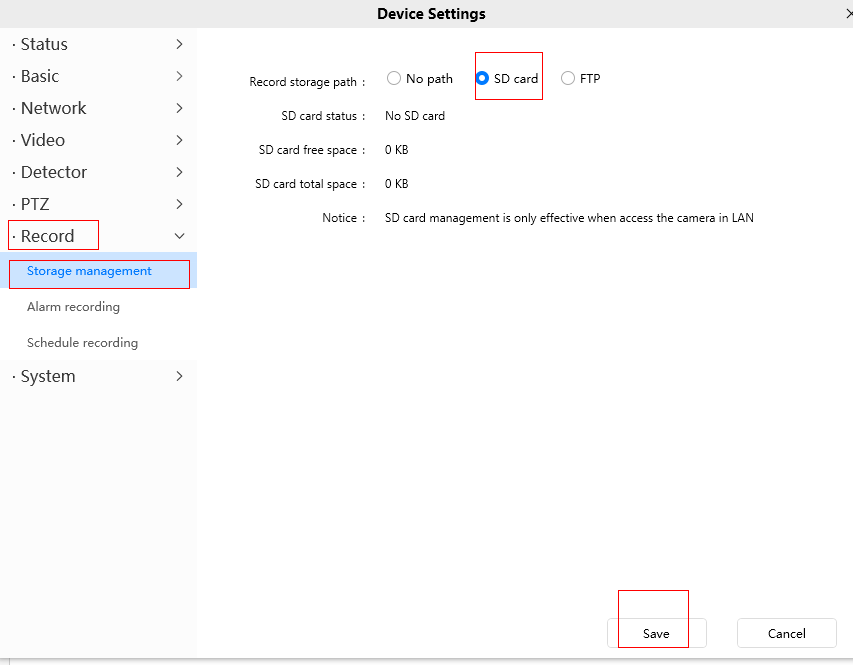Open the Detector menu label
The width and height of the screenshot is (853, 665).
click(54, 172)
